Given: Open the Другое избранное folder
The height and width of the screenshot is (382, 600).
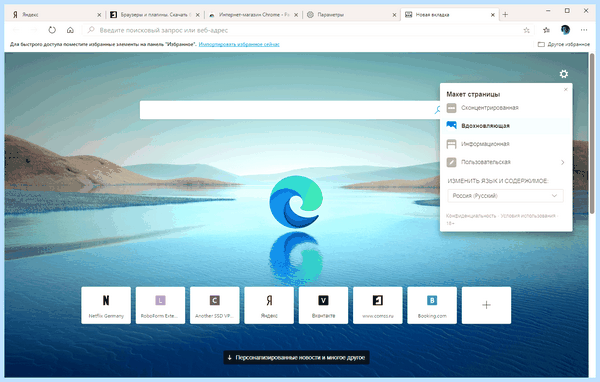Looking at the screenshot, I should pos(564,44).
